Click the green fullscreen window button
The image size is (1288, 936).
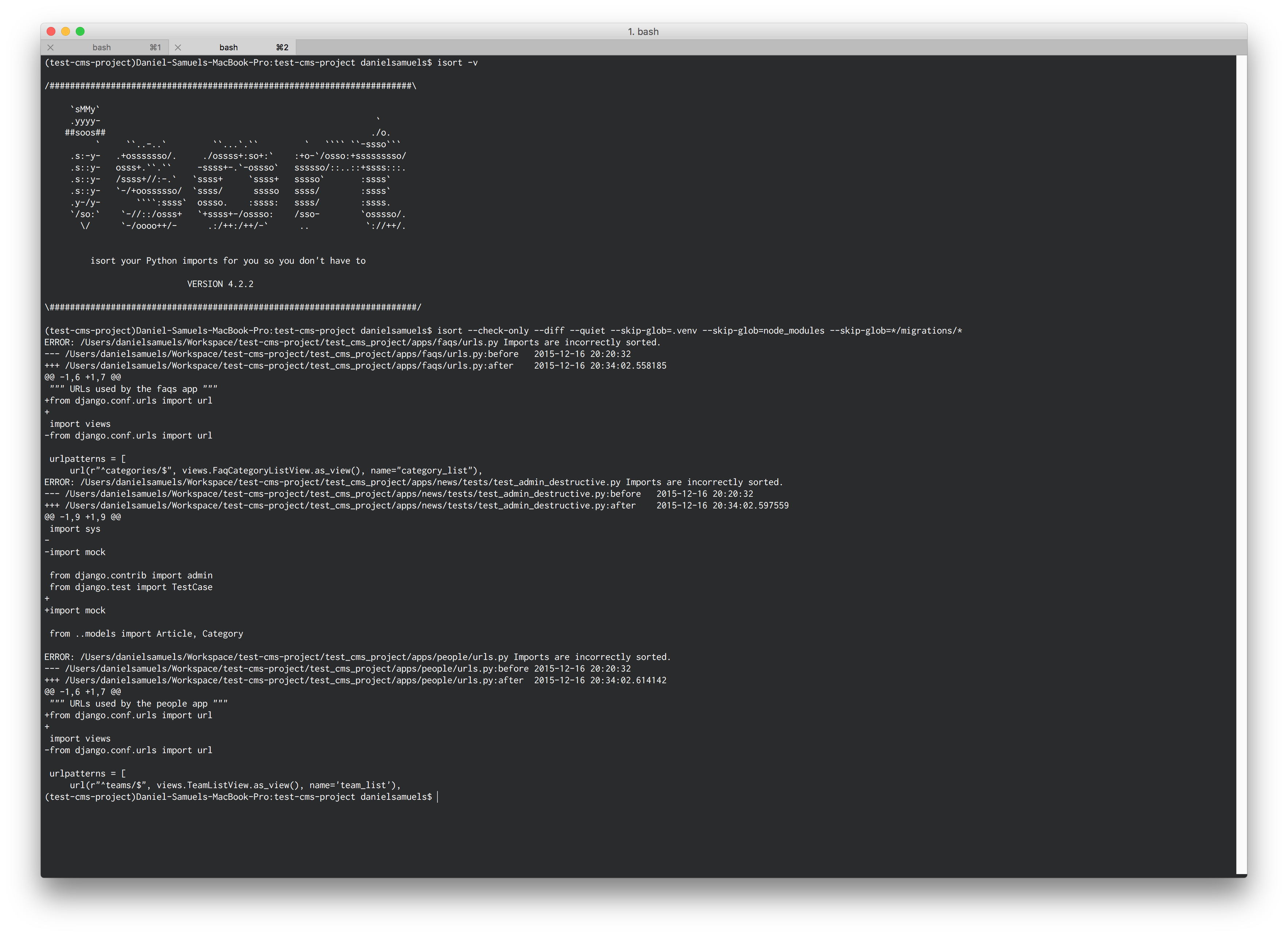(x=80, y=32)
